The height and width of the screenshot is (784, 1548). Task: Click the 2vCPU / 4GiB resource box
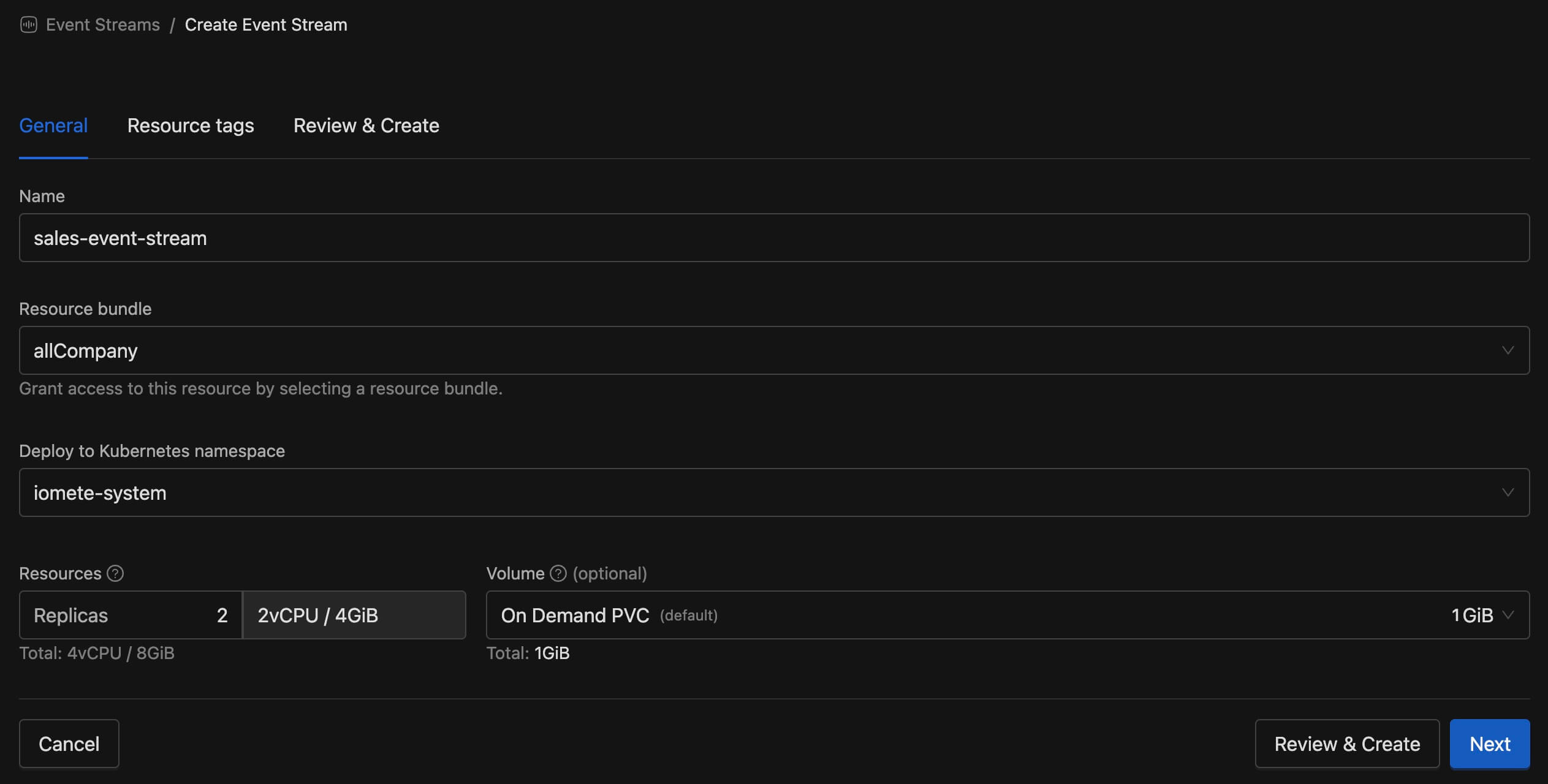pos(354,615)
